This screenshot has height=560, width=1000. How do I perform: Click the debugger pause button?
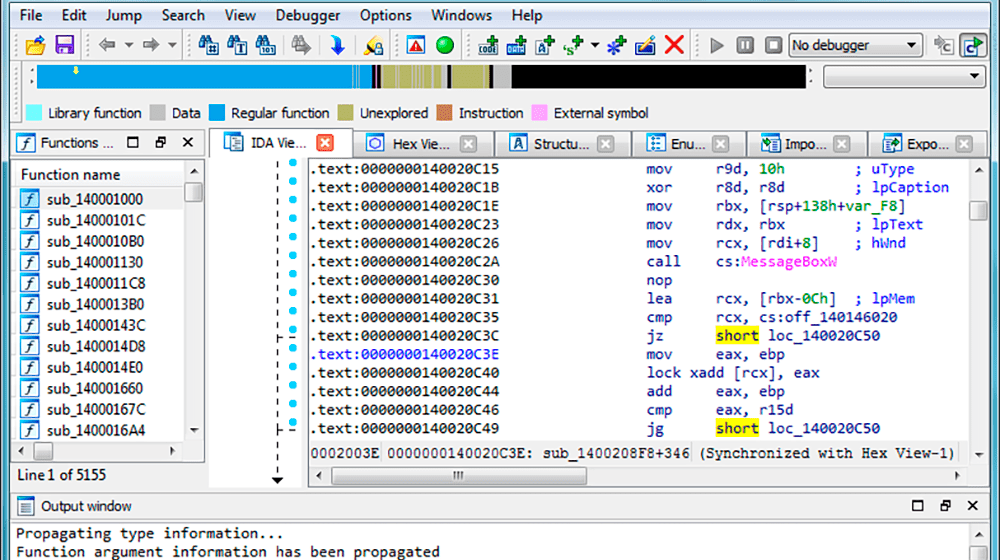click(745, 45)
